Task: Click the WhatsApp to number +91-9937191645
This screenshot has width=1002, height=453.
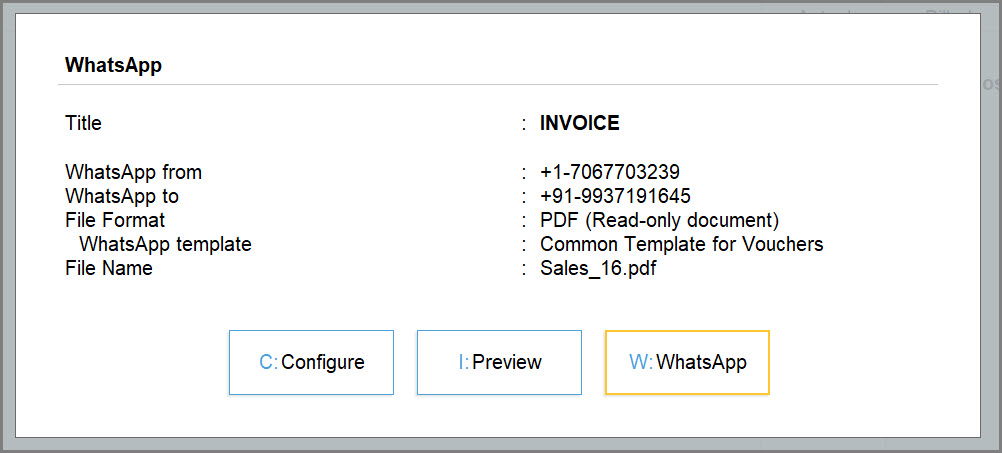Action: pyautogui.click(x=615, y=196)
